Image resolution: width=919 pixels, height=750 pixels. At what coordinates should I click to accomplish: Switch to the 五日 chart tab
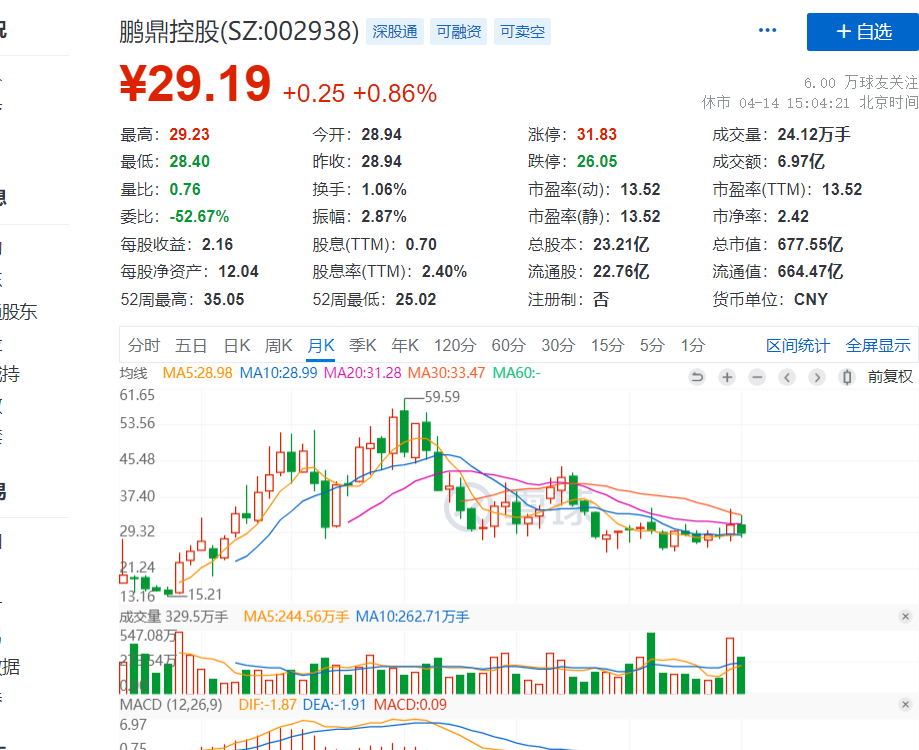click(191, 345)
